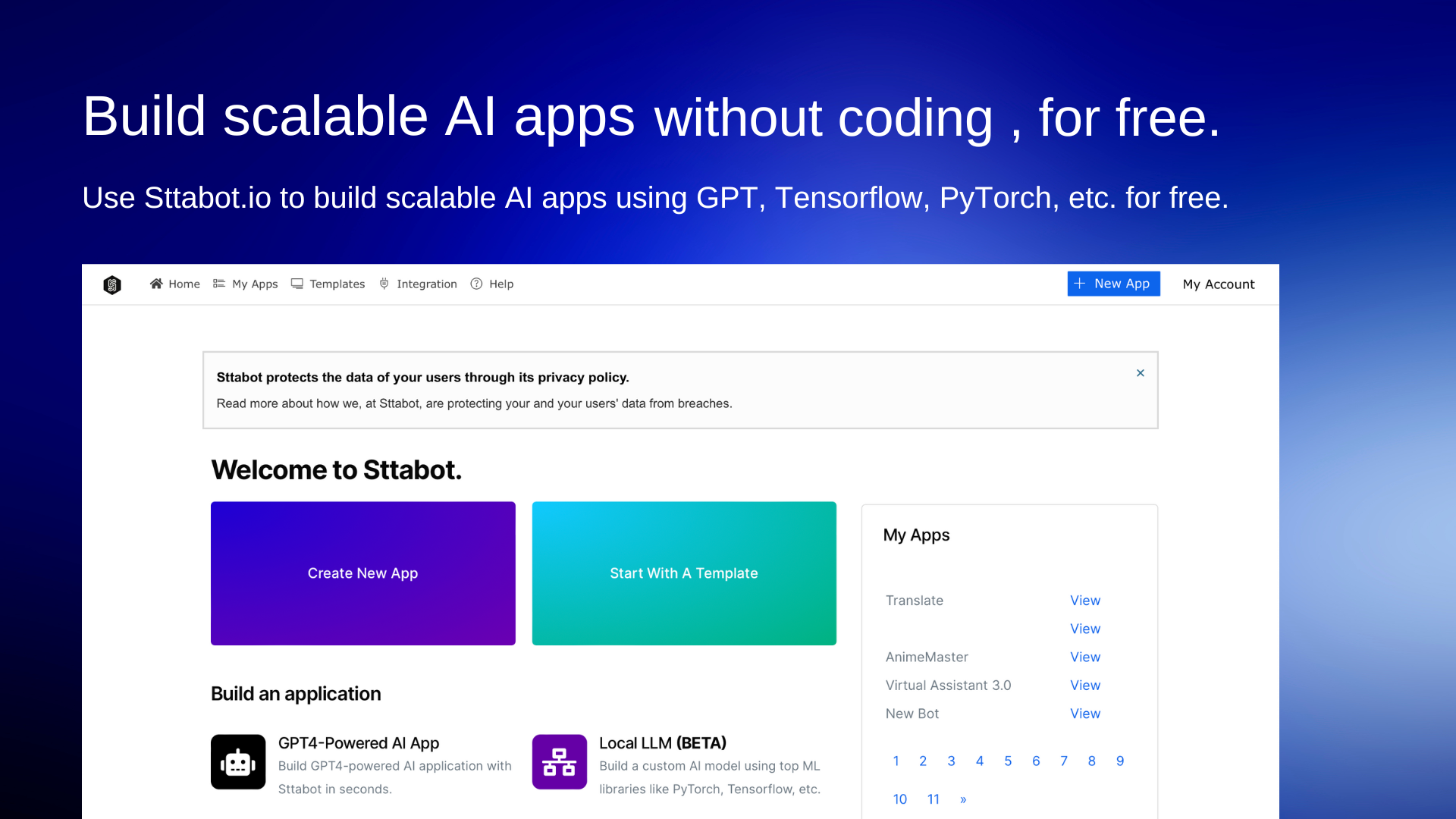Open the My Account menu
This screenshot has height=819, width=1456.
[1218, 284]
